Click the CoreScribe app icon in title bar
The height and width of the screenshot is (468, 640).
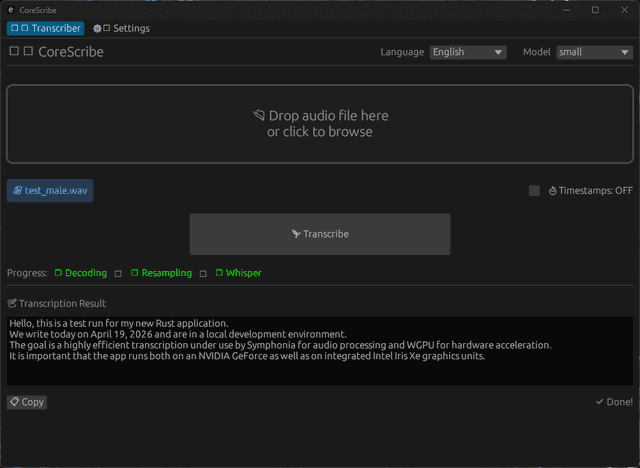pyautogui.click(x=11, y=10)
